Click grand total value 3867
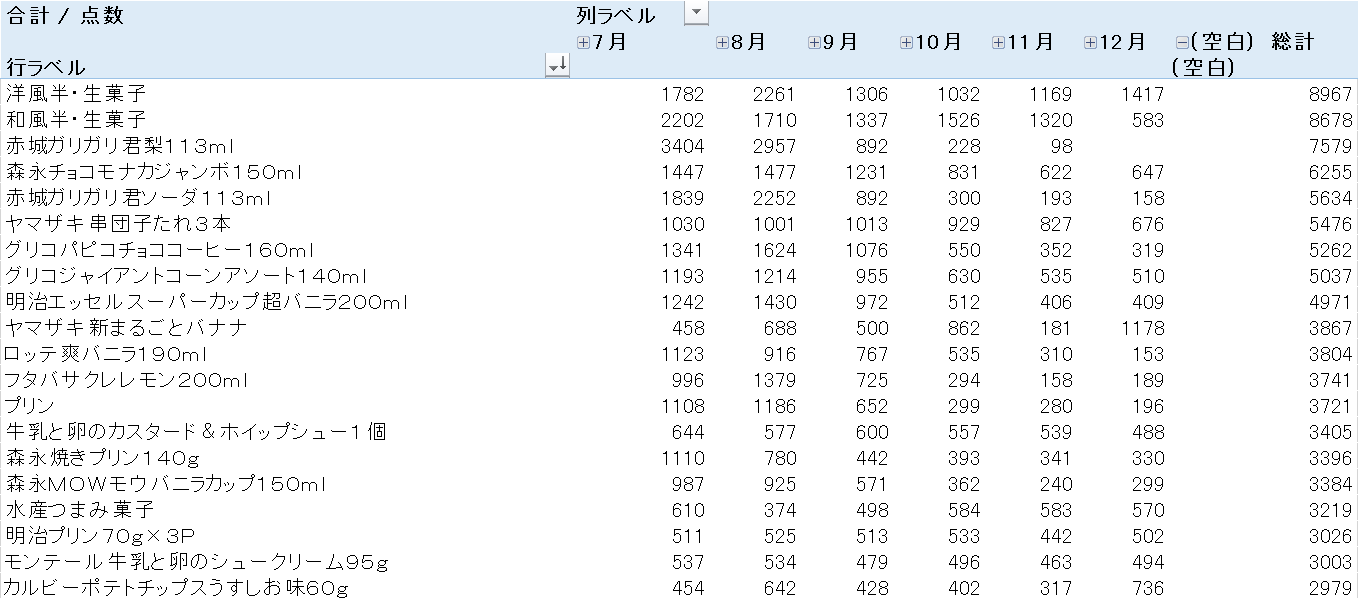 (1331, 328)
